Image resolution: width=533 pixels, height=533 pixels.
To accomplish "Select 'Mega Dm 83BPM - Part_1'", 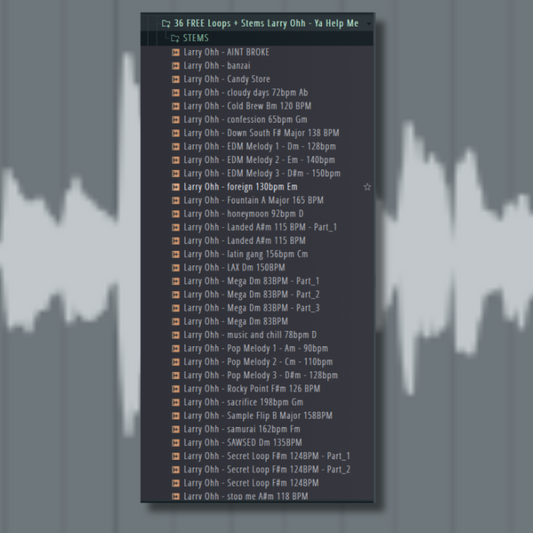I will pos(252,281).
